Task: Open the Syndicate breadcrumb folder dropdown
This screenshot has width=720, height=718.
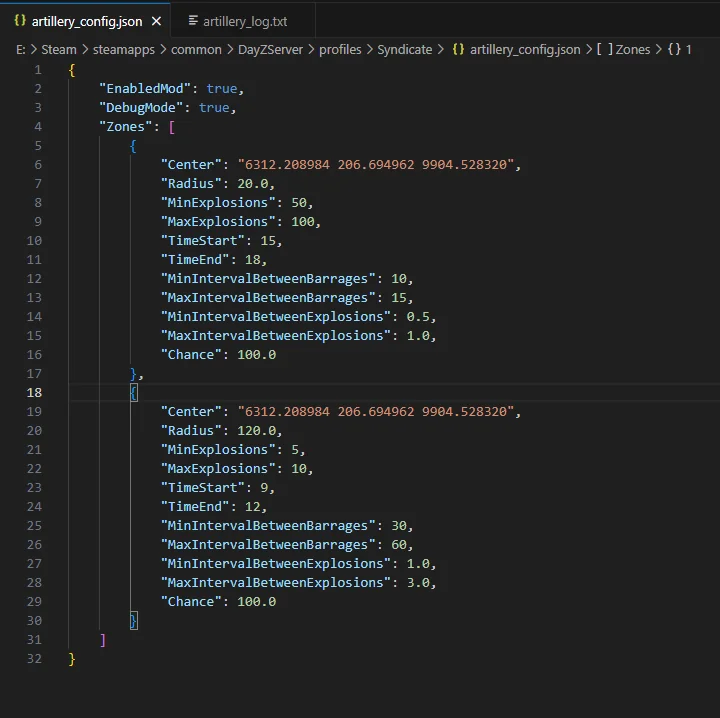Action: (404, 49)
